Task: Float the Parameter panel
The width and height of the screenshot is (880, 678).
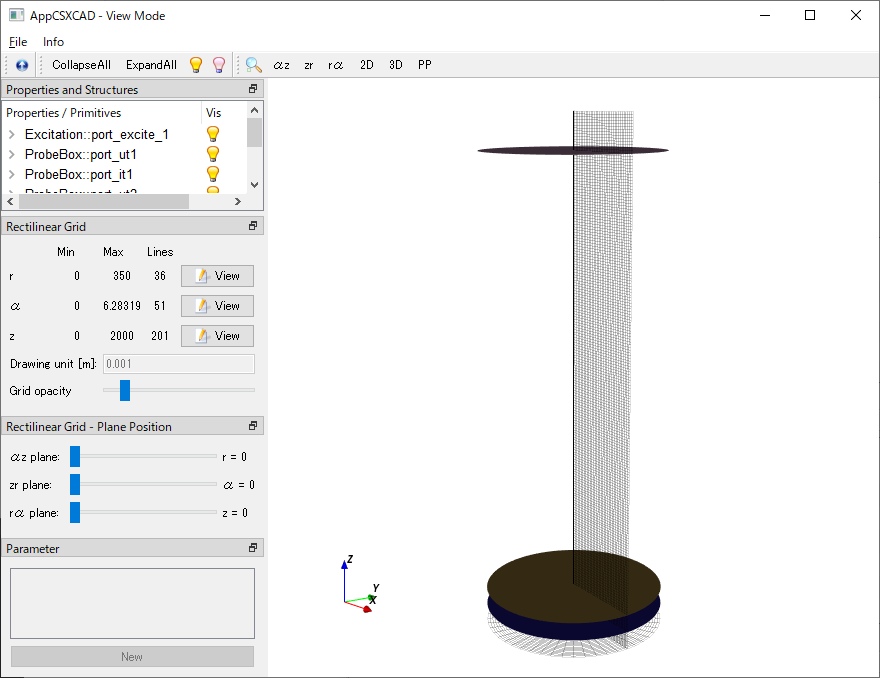Action: click(253, 548)
